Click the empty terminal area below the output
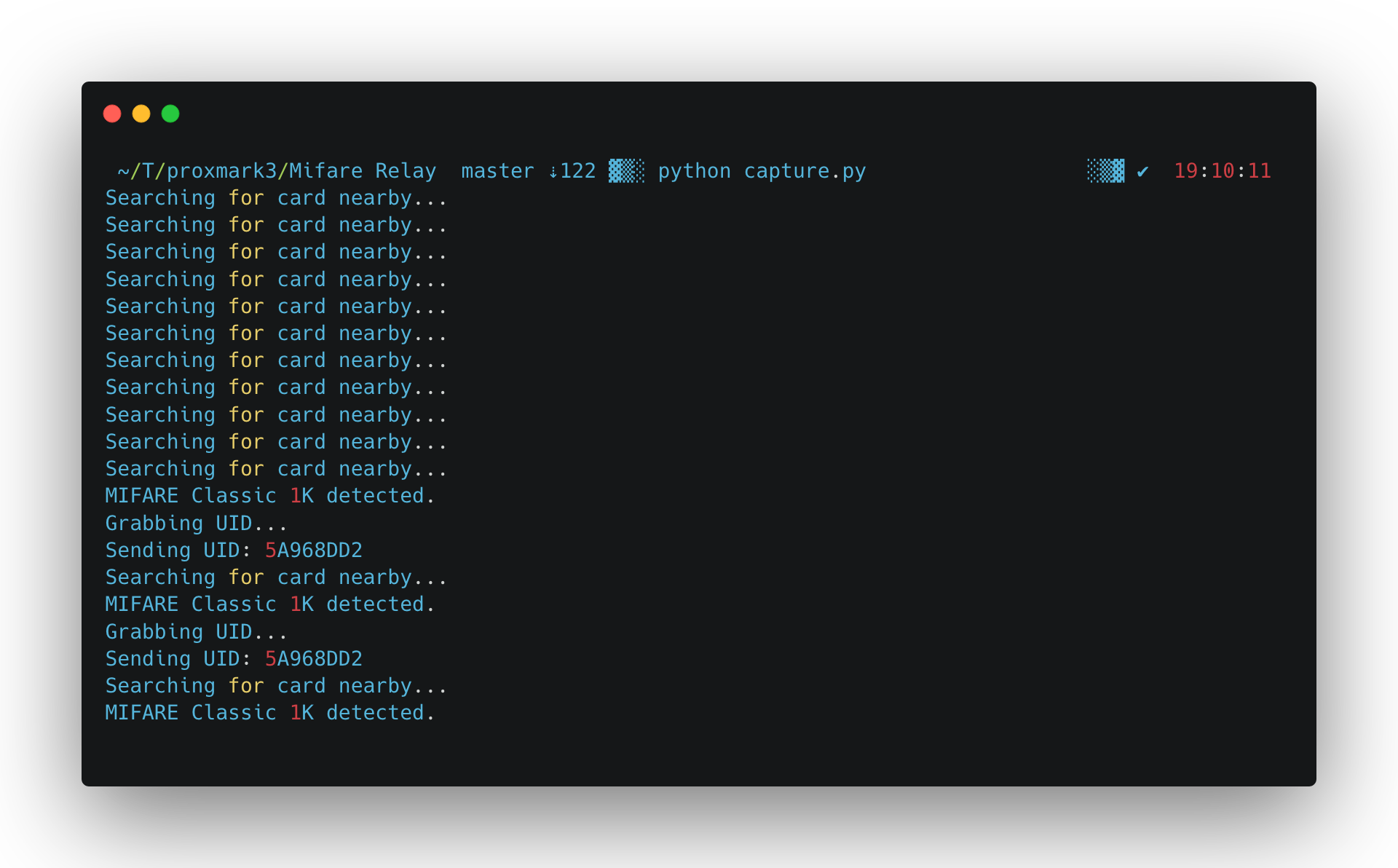This screenshot has width=1398, height=868. 699,754
